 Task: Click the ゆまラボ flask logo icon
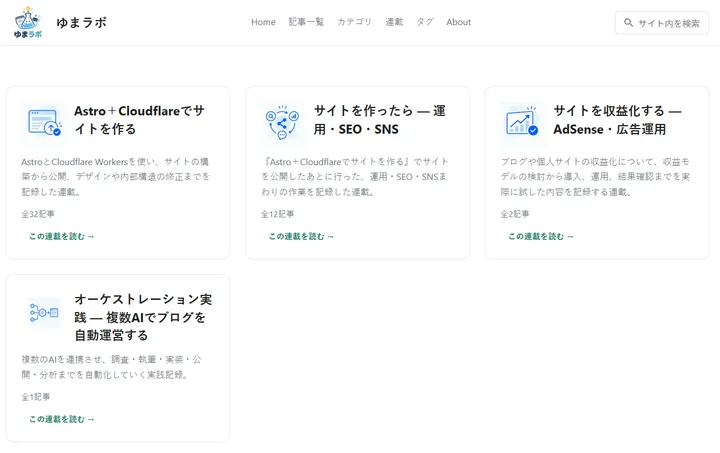(28, 22)
